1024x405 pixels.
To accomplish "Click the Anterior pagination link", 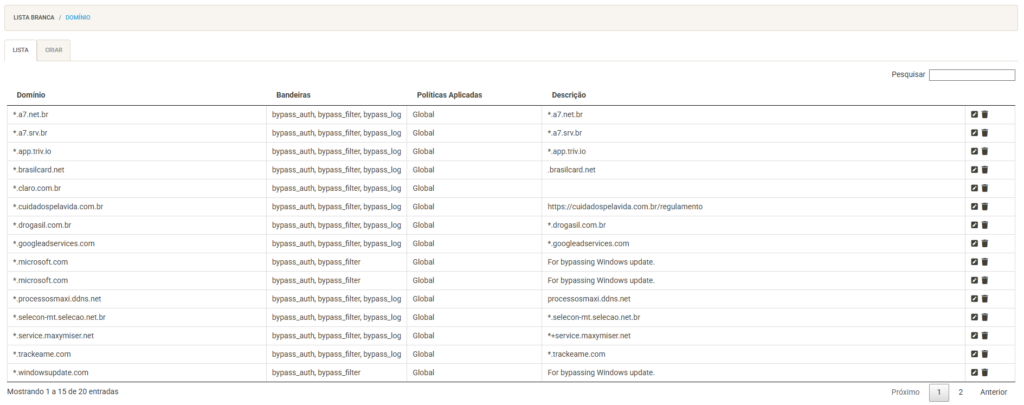I will click(993, 393).
